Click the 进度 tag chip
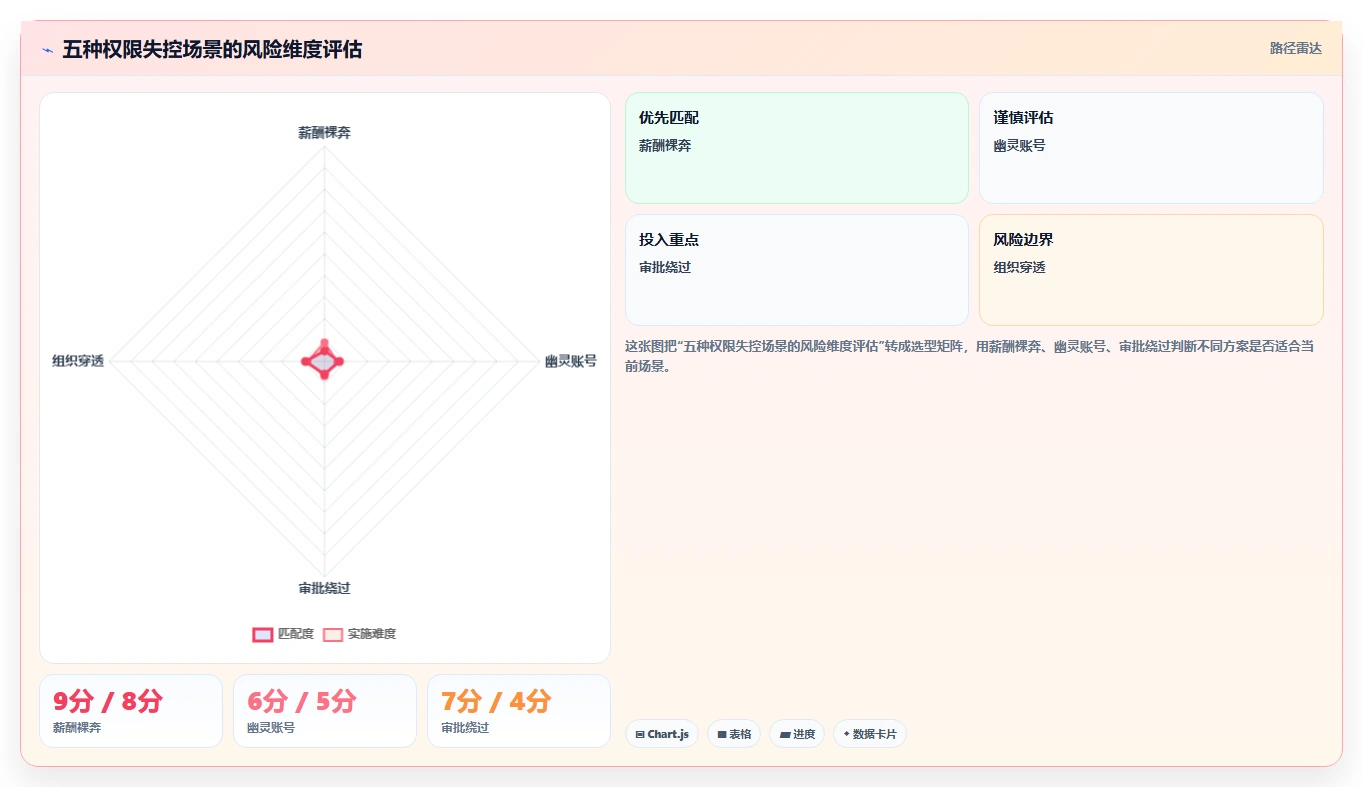This screenshot has width=1363, height=787. click(x=797, y=734)
